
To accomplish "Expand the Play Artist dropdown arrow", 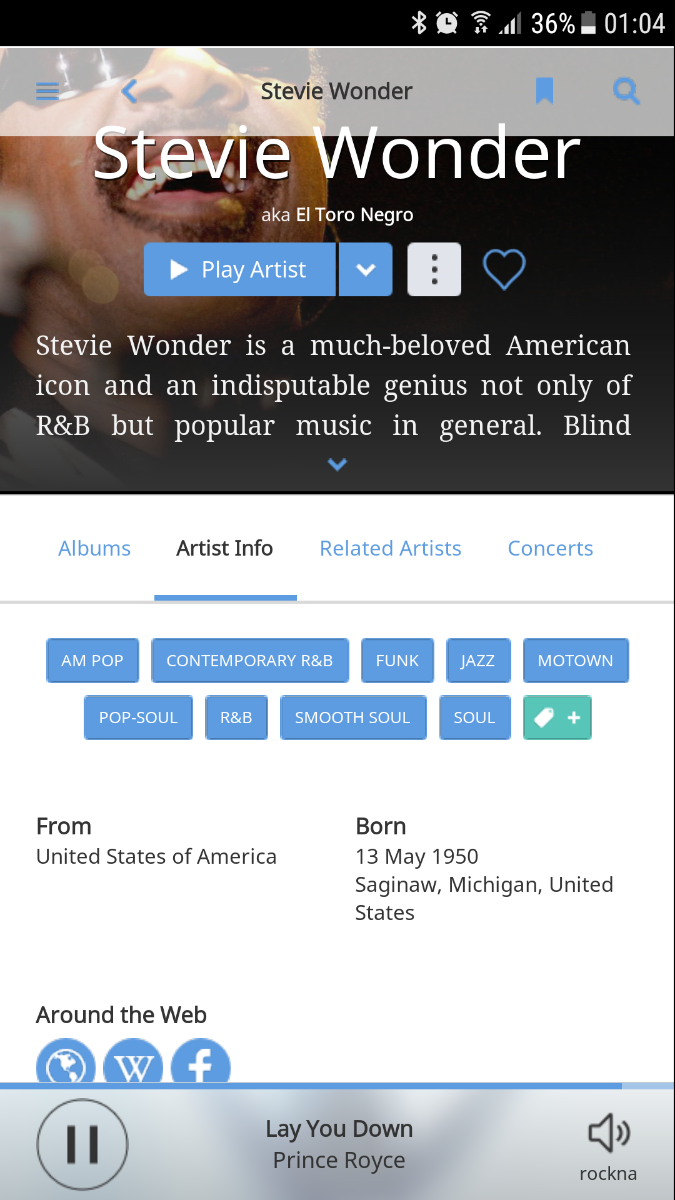I will pyautogui.click(x=366, y=269).
